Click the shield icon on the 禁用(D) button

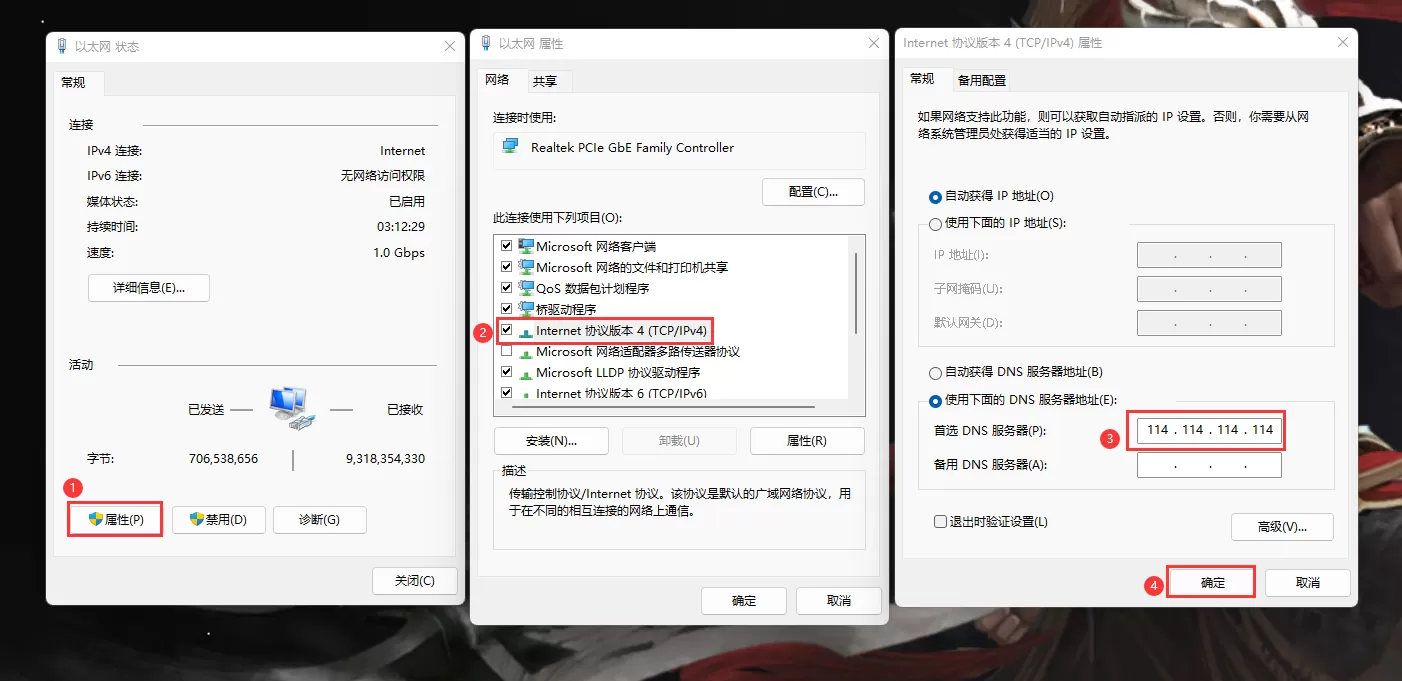[196, 519]
